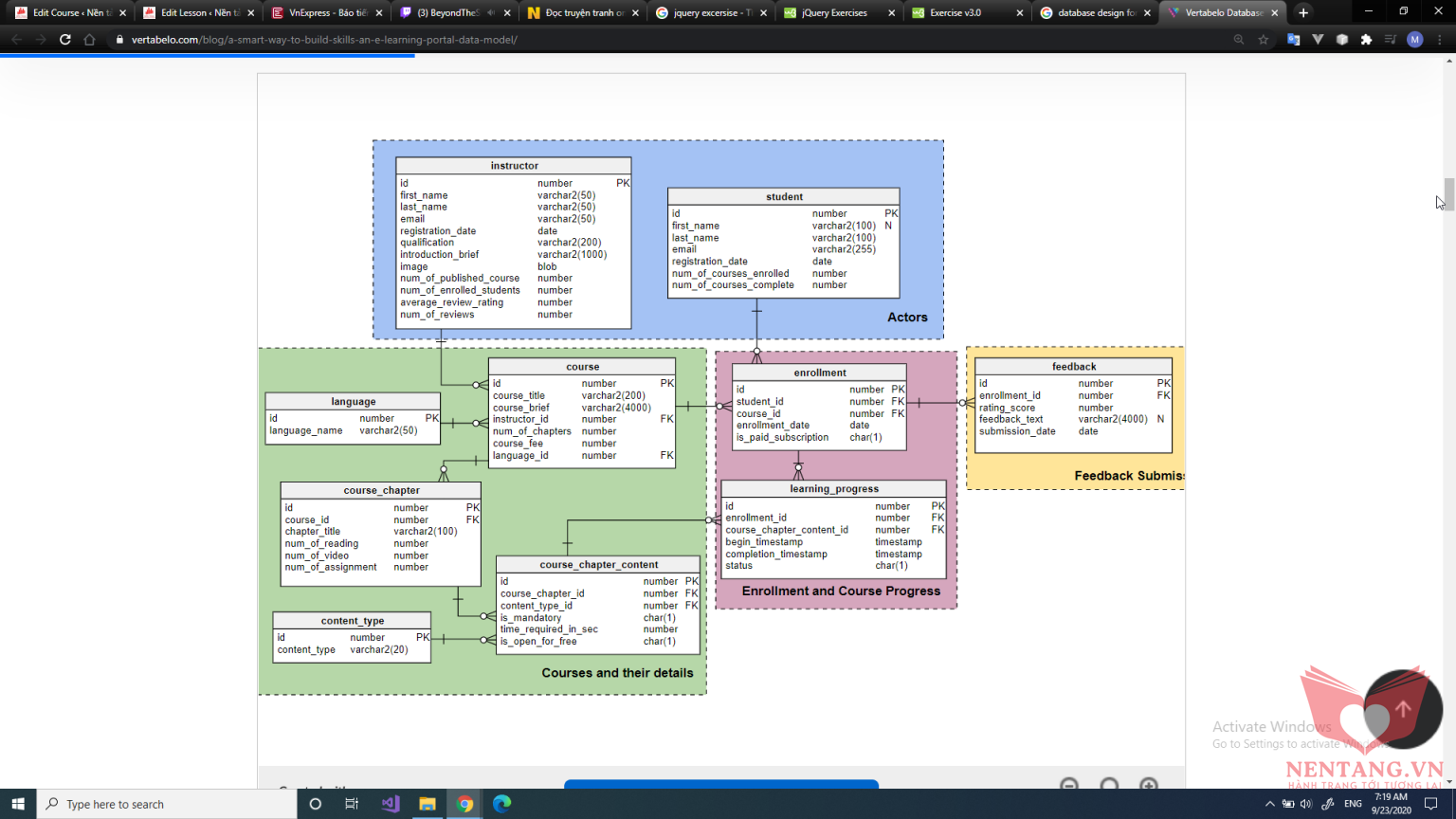Open the Extensions puzzle-piece menu
1456x819 pixels.
(1366, 40)
